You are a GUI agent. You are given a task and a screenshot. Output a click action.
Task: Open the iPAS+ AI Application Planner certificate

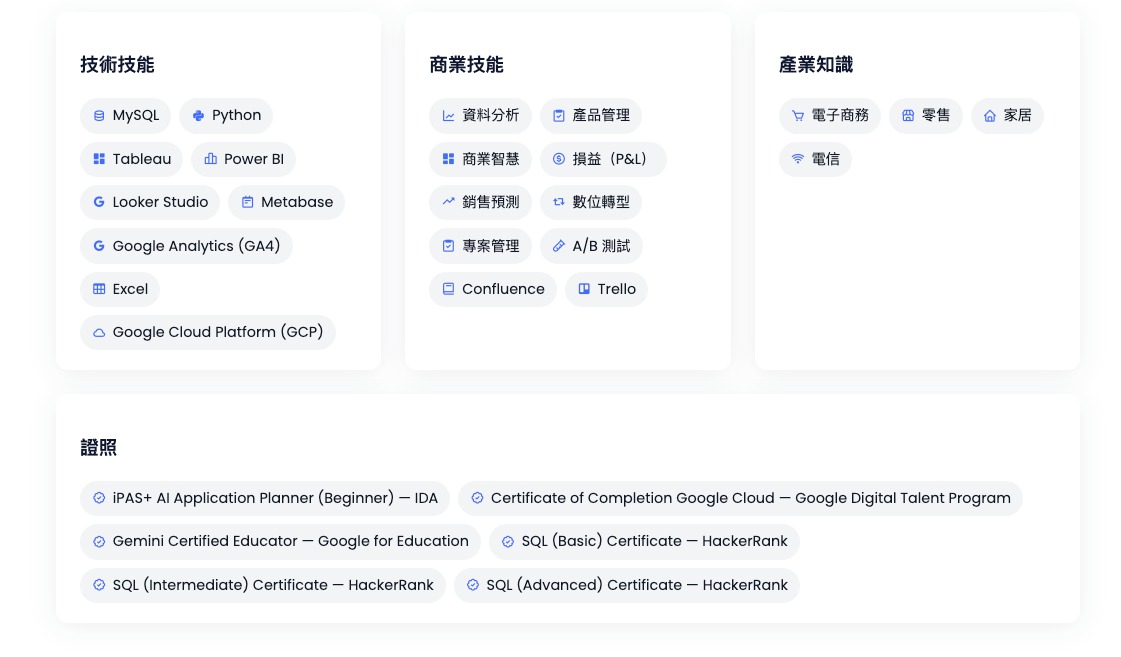(265, 498)
